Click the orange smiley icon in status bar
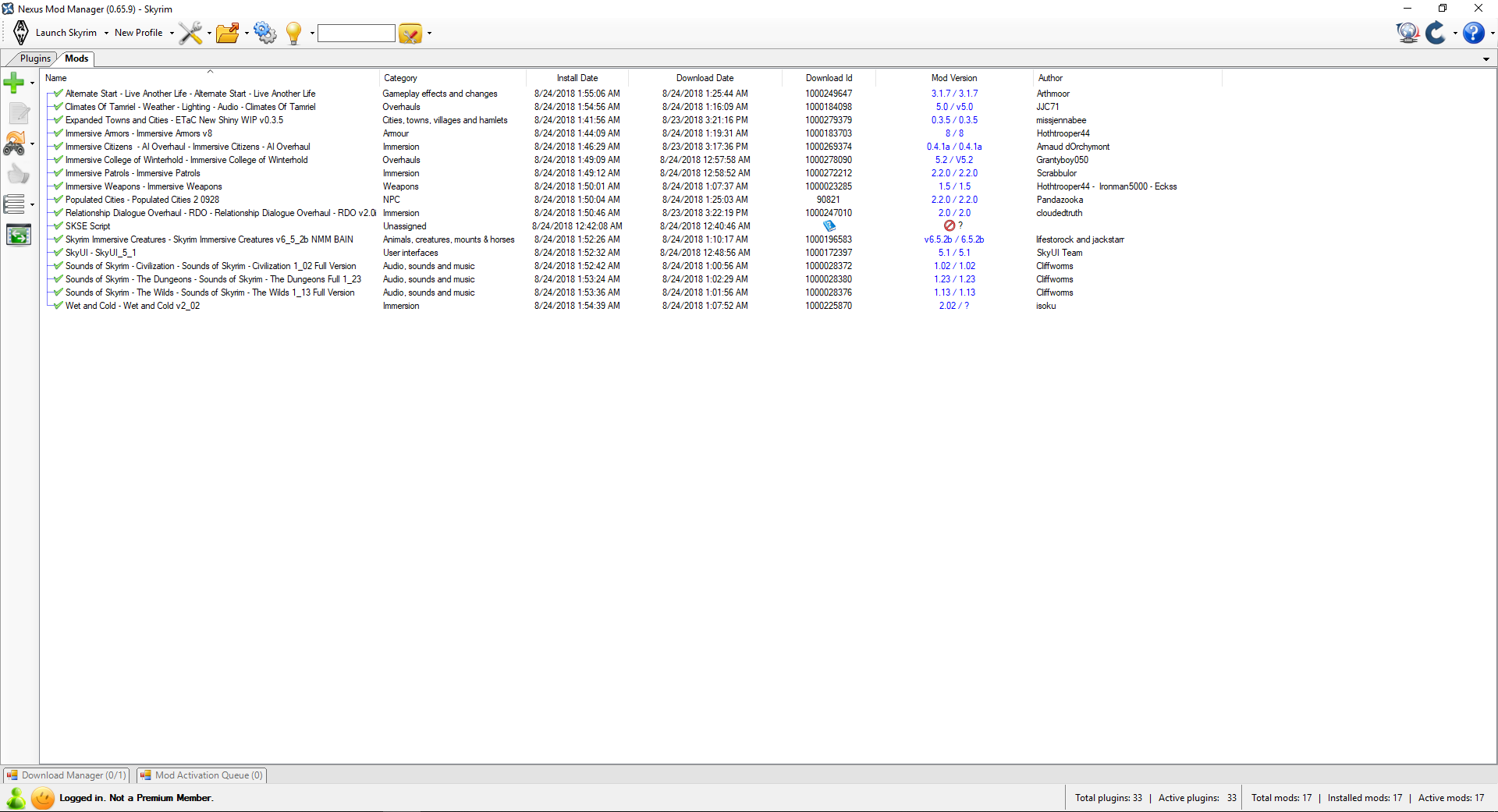 pos(44,798)
